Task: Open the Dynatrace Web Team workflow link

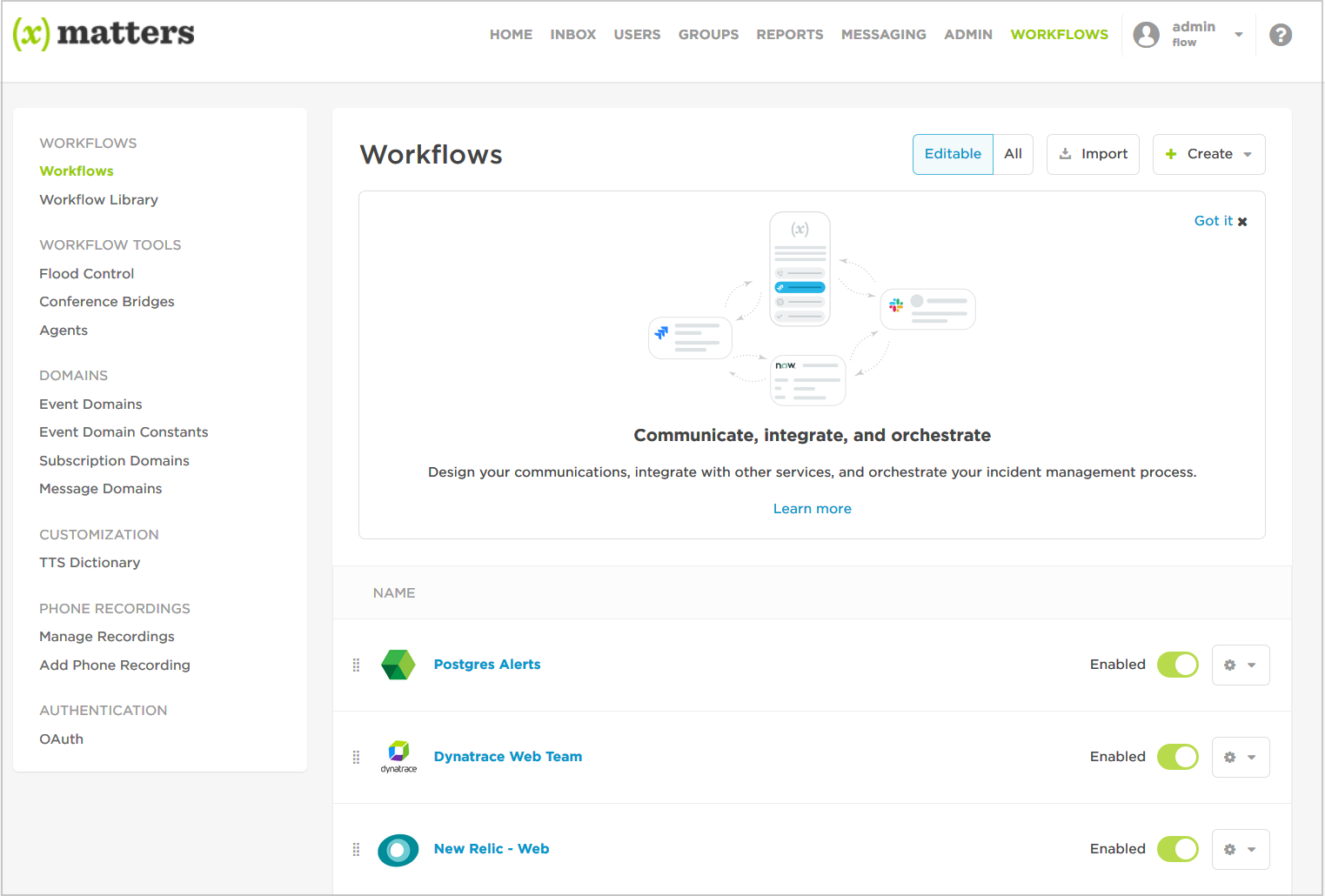Action: click(508, 757)
